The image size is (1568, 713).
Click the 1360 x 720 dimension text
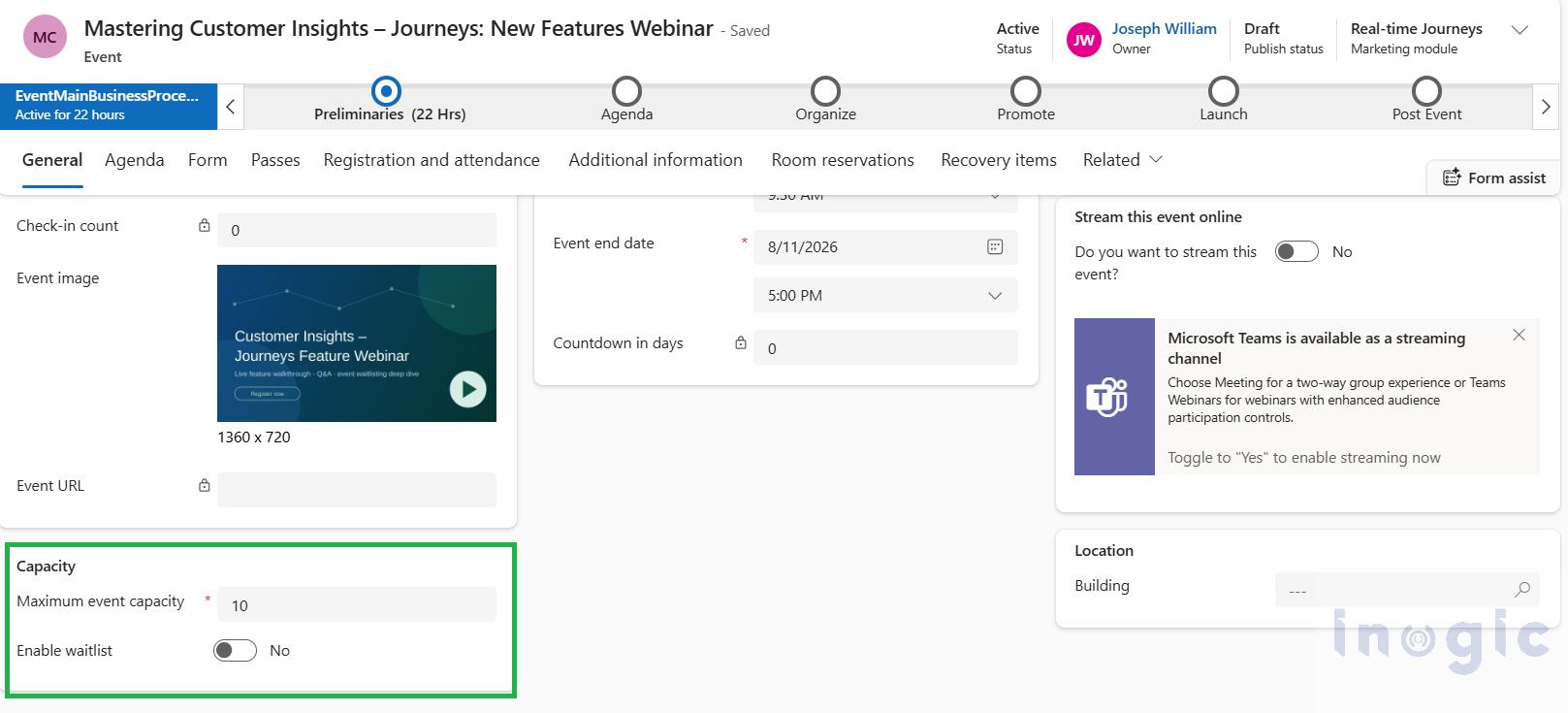254,438
